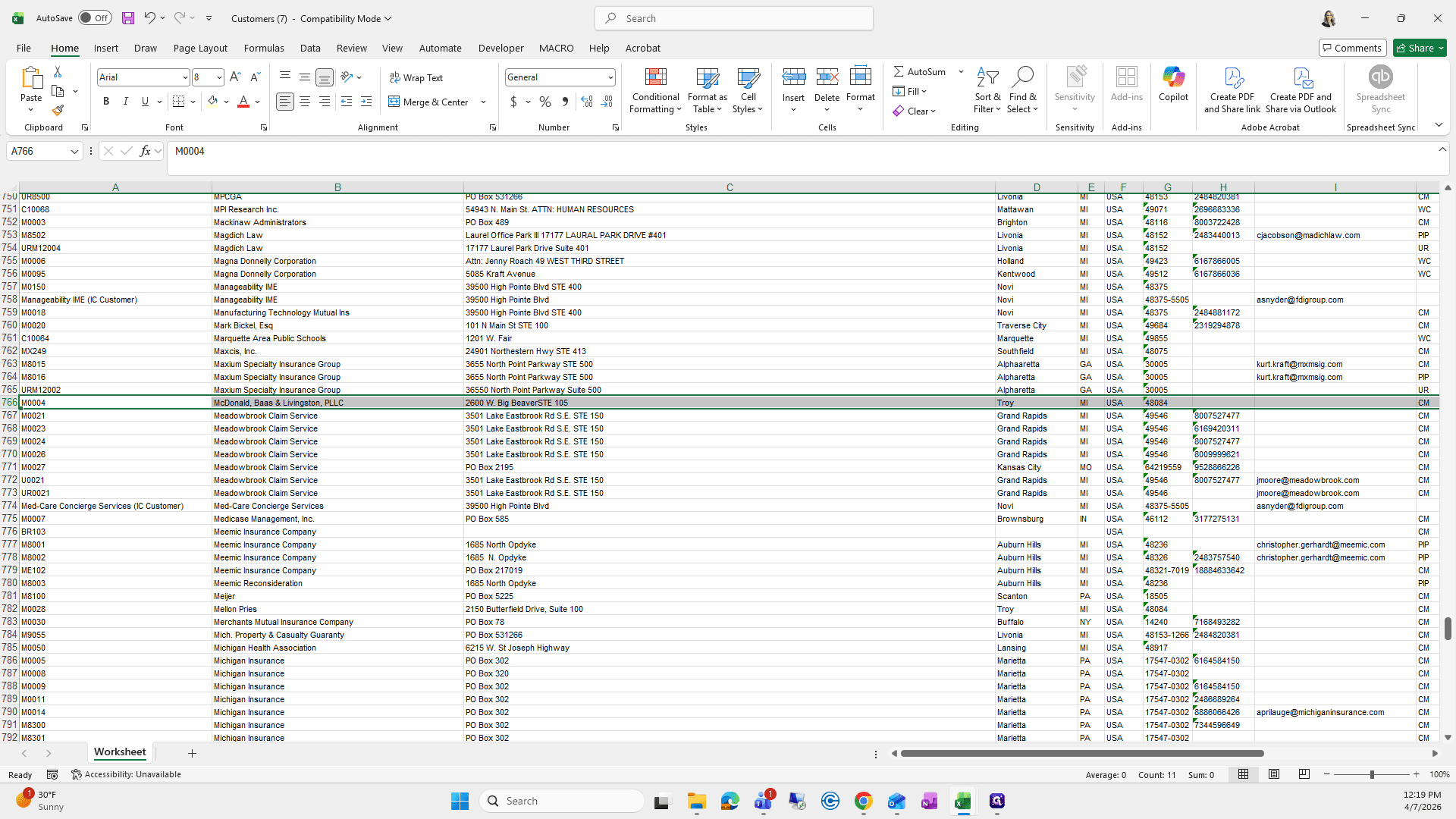
Task: Toggle Italic formatting
Action: click(x=126, y=102)
